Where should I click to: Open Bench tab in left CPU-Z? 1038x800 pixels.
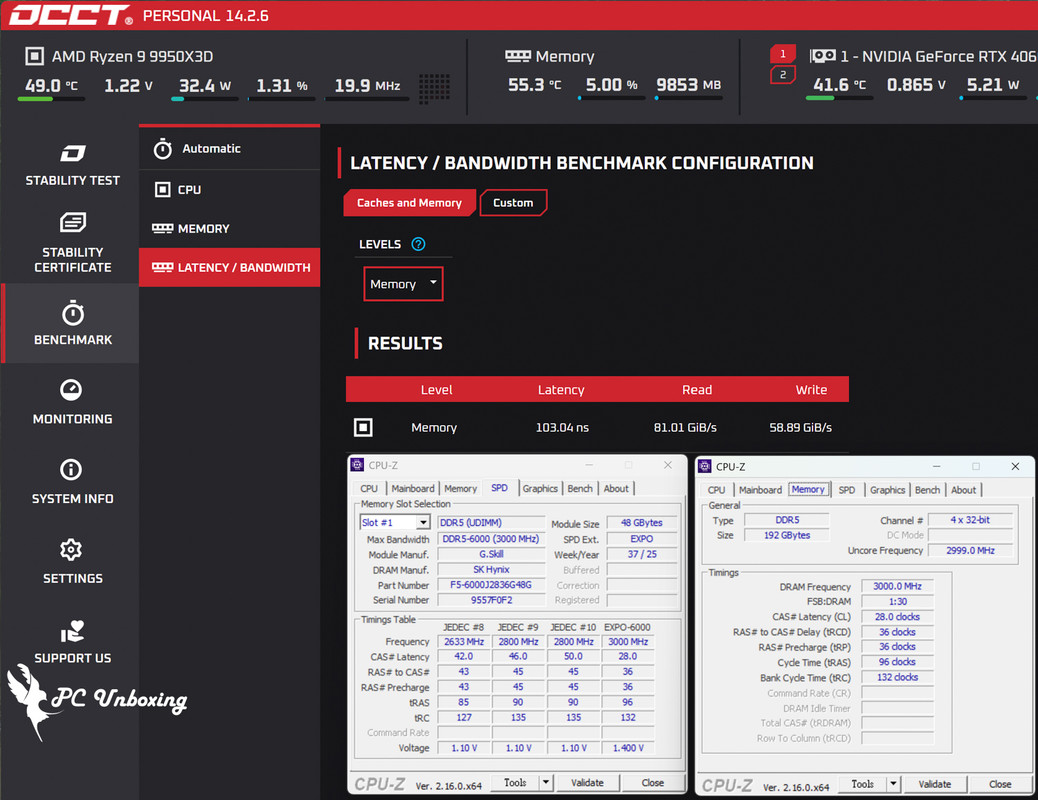click(580, 488)
